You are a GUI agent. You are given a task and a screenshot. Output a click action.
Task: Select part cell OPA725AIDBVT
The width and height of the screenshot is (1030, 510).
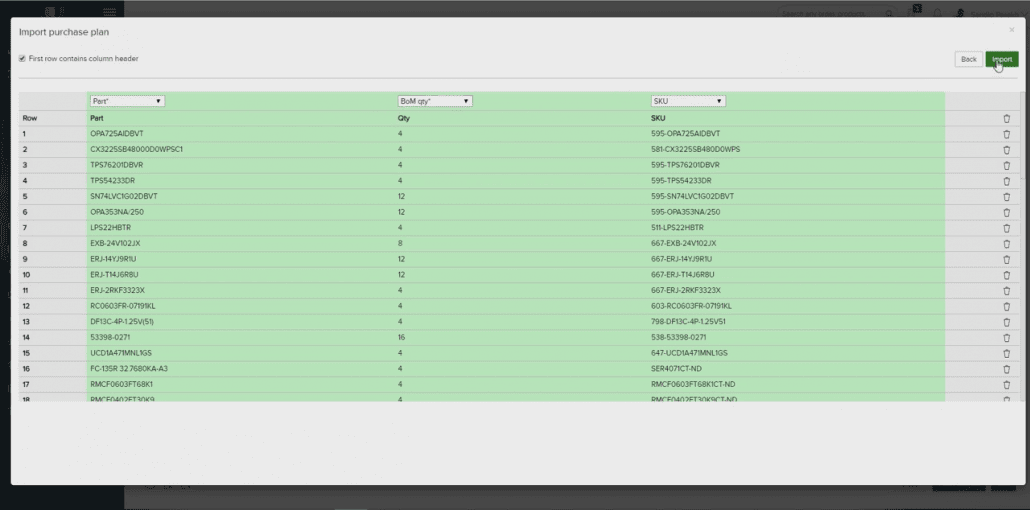(x=116, y=133)
